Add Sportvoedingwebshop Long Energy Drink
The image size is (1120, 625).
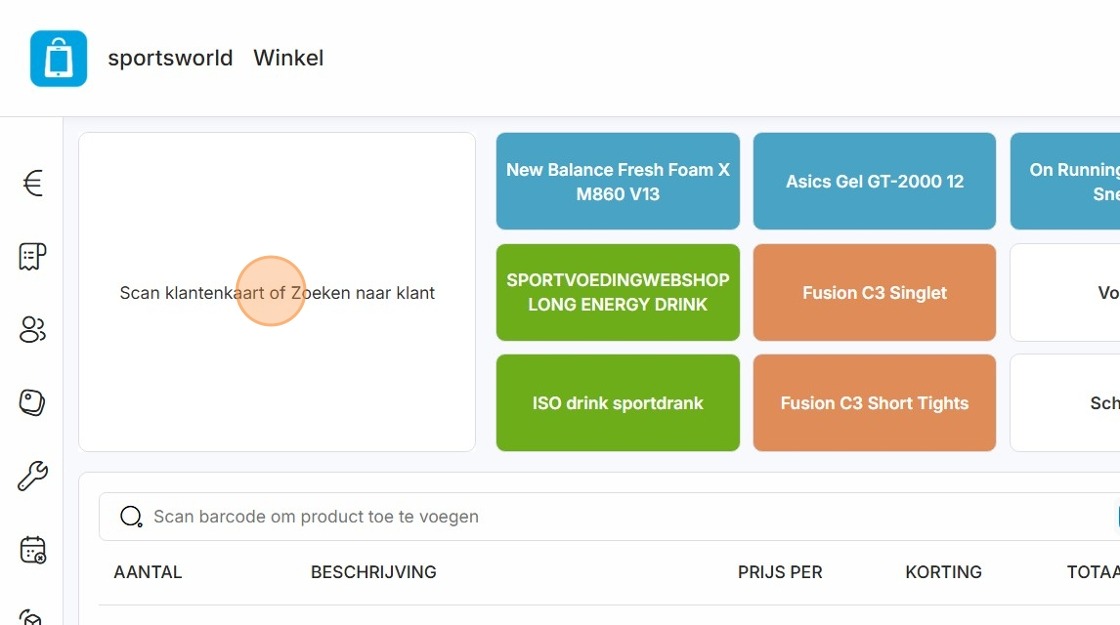[x=618, y=292]
